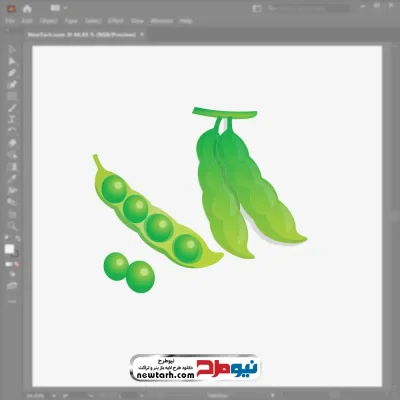This screenshot has height=400, width=400.
Task: Open the Type menu
Action: pyautogui.click(x=71, y=21)
